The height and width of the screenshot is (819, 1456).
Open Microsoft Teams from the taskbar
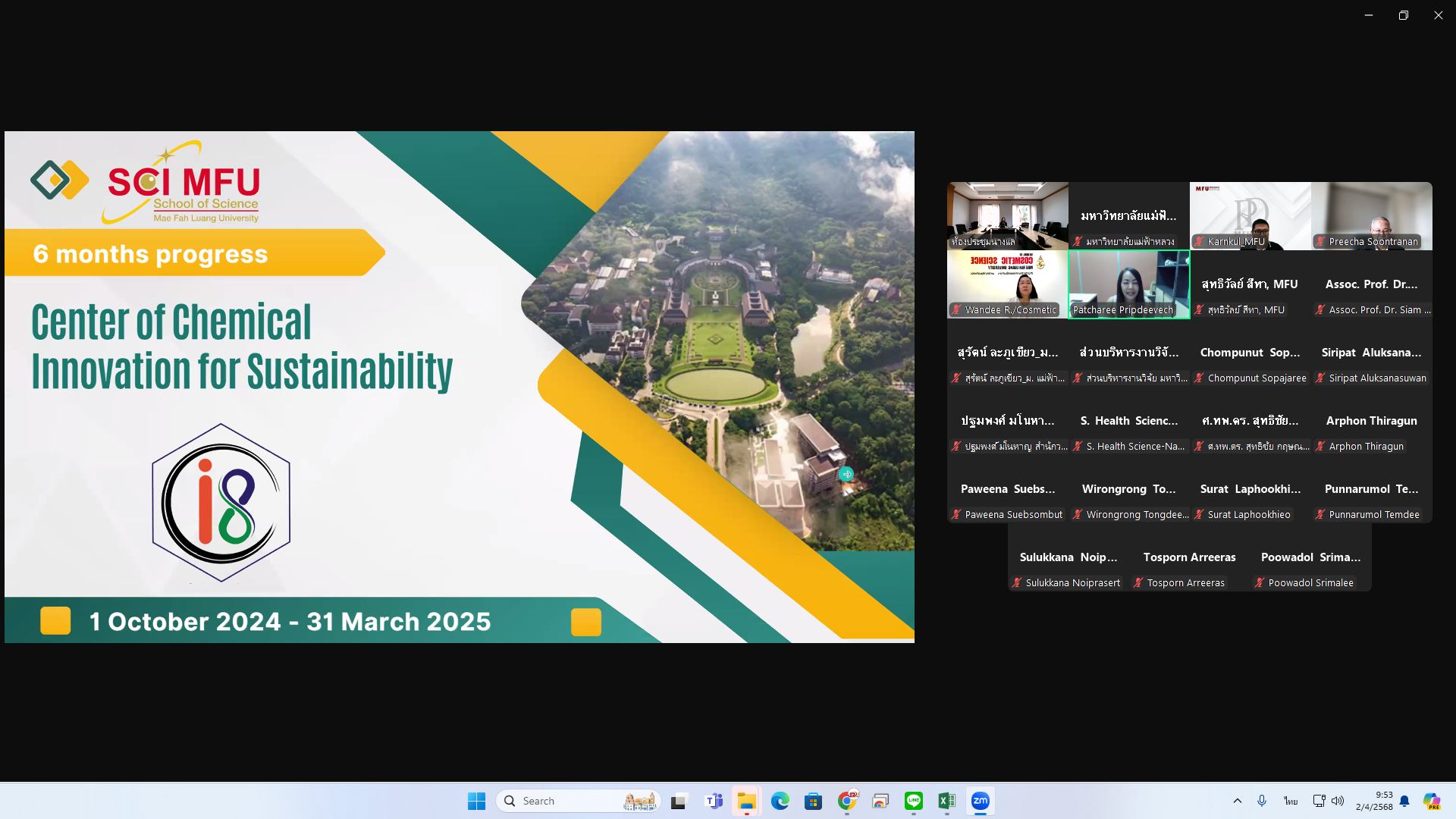[x=714, y=801]
